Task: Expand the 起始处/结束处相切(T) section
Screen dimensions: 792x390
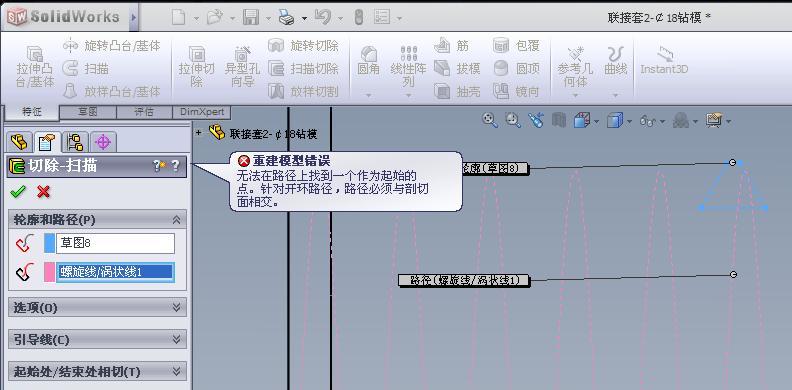Action: click(176, 372)
